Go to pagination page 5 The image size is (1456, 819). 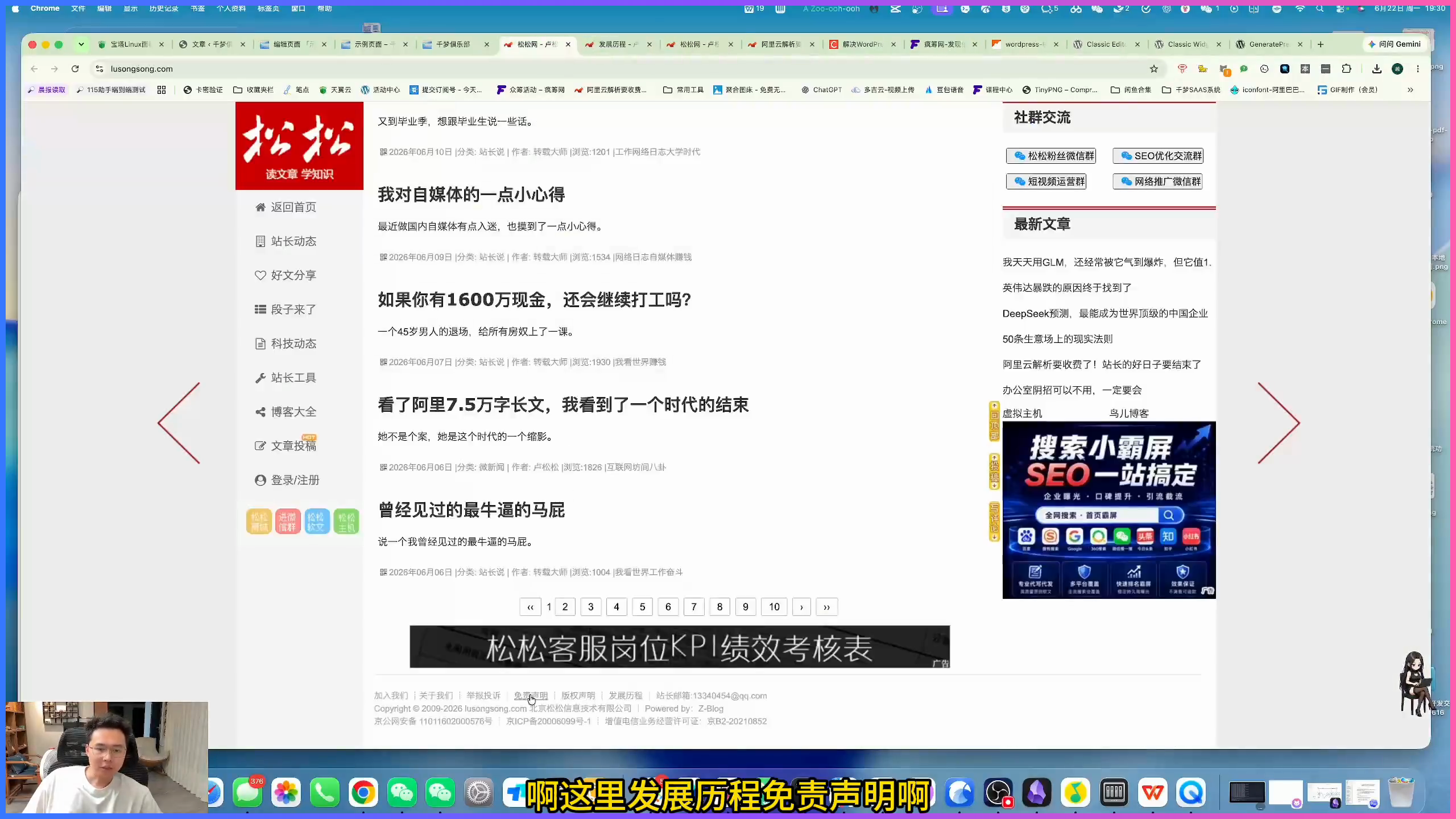642,607
